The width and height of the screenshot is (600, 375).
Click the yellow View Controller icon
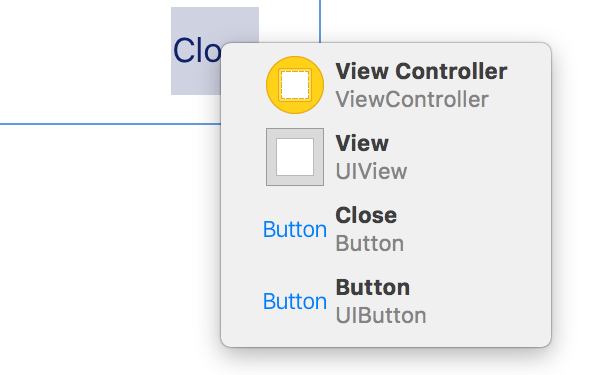coord(295,85)
